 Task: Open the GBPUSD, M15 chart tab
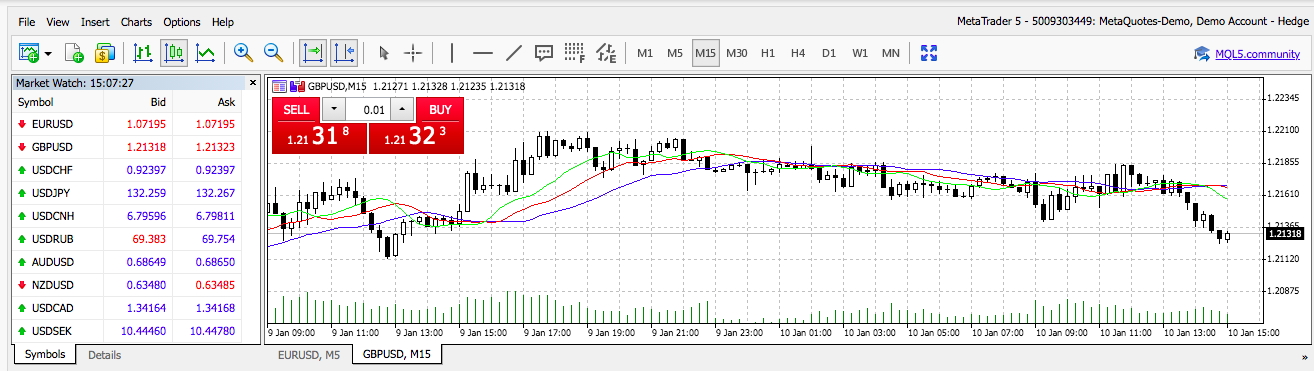tap(397, 354)
